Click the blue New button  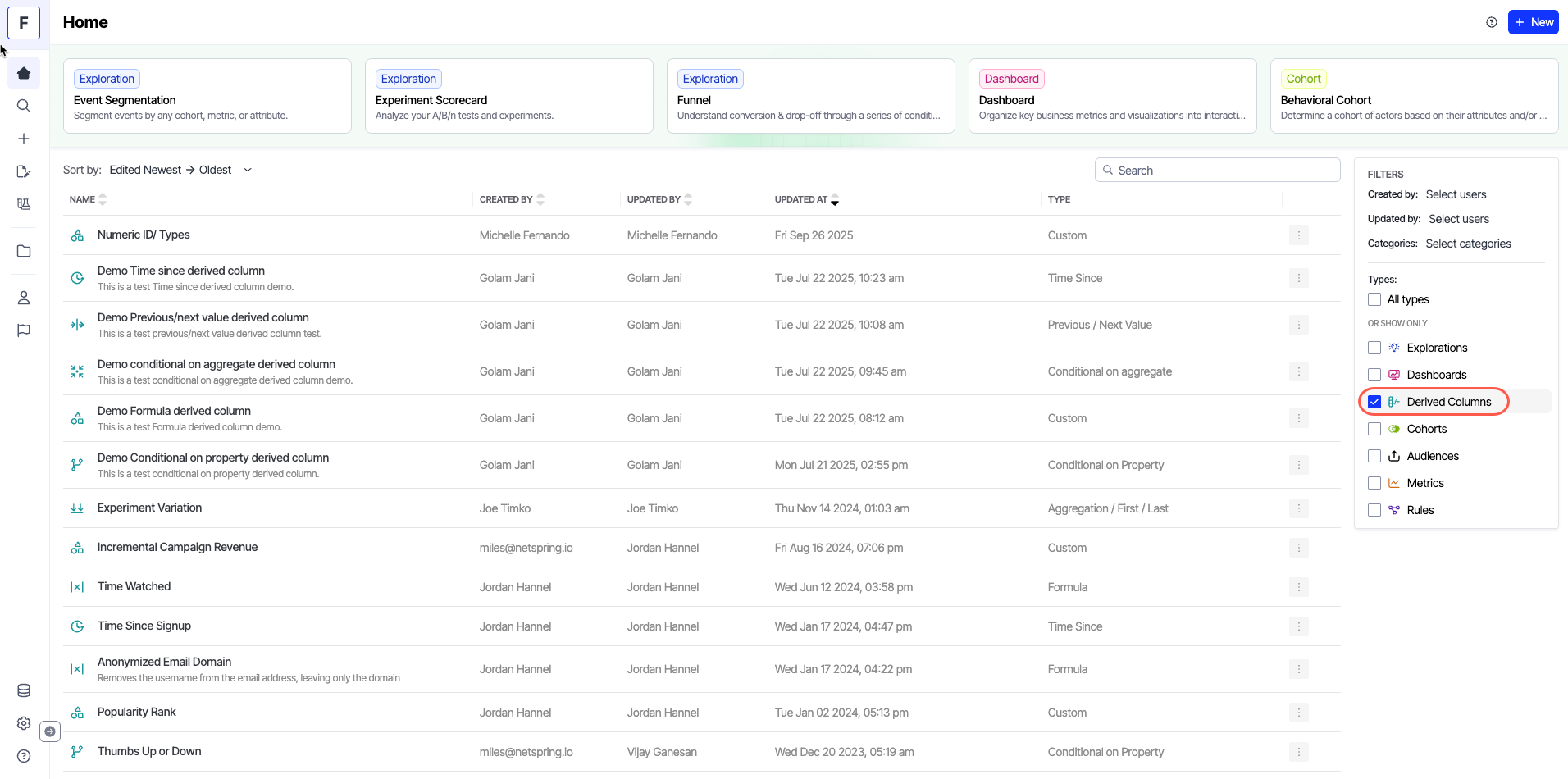pos(1533,22)
